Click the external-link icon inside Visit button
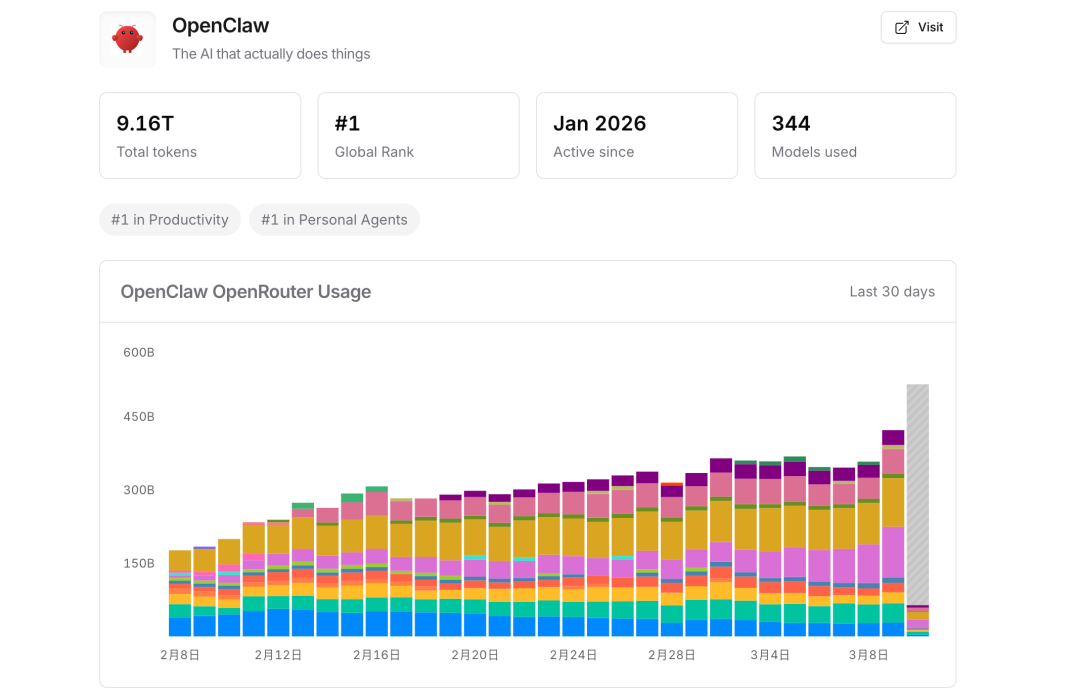 (x=901, y=28)
